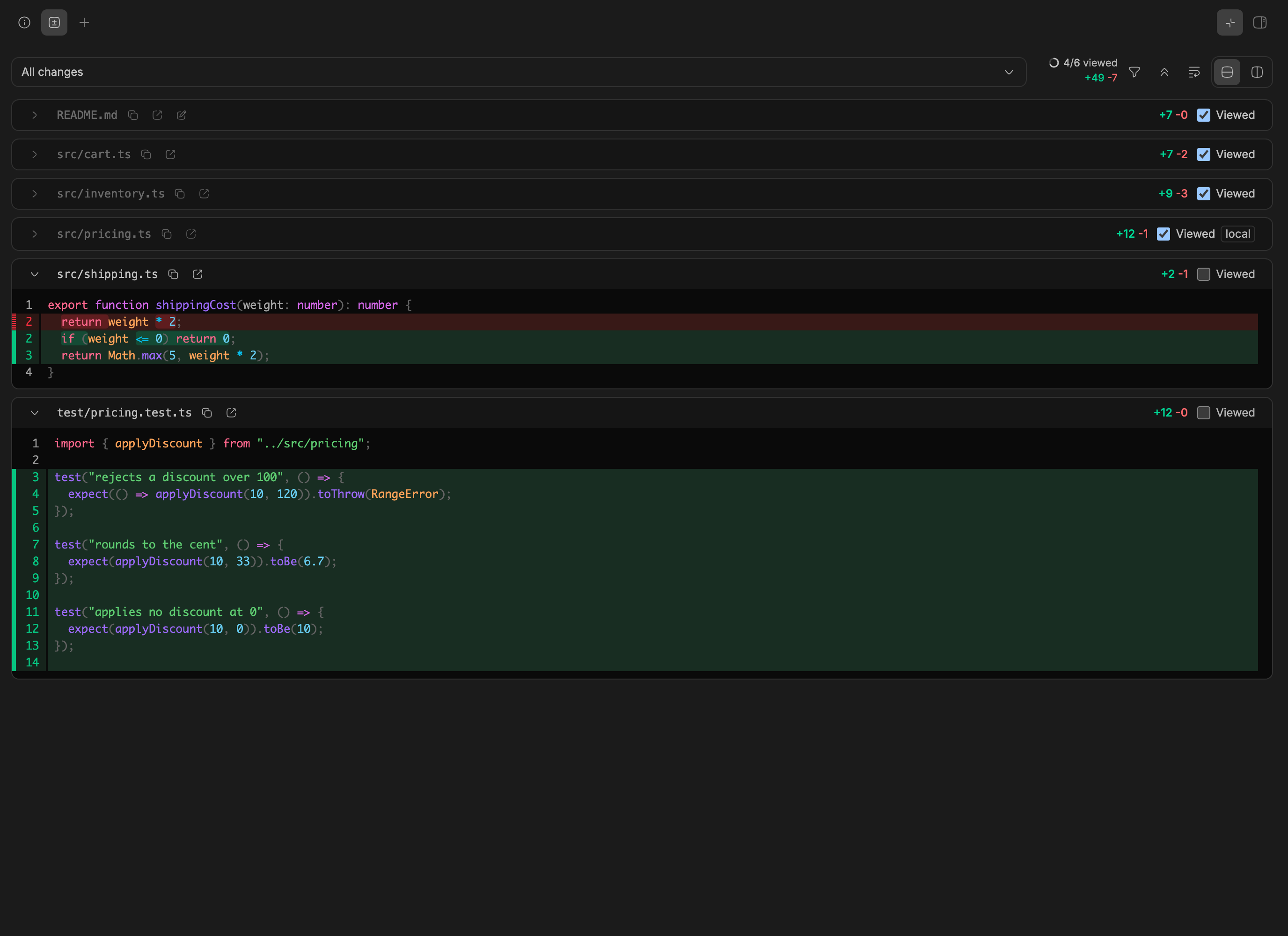Copy src/pricing.ts file path
The image size is (1288, 936).
[x=167, y=234]
